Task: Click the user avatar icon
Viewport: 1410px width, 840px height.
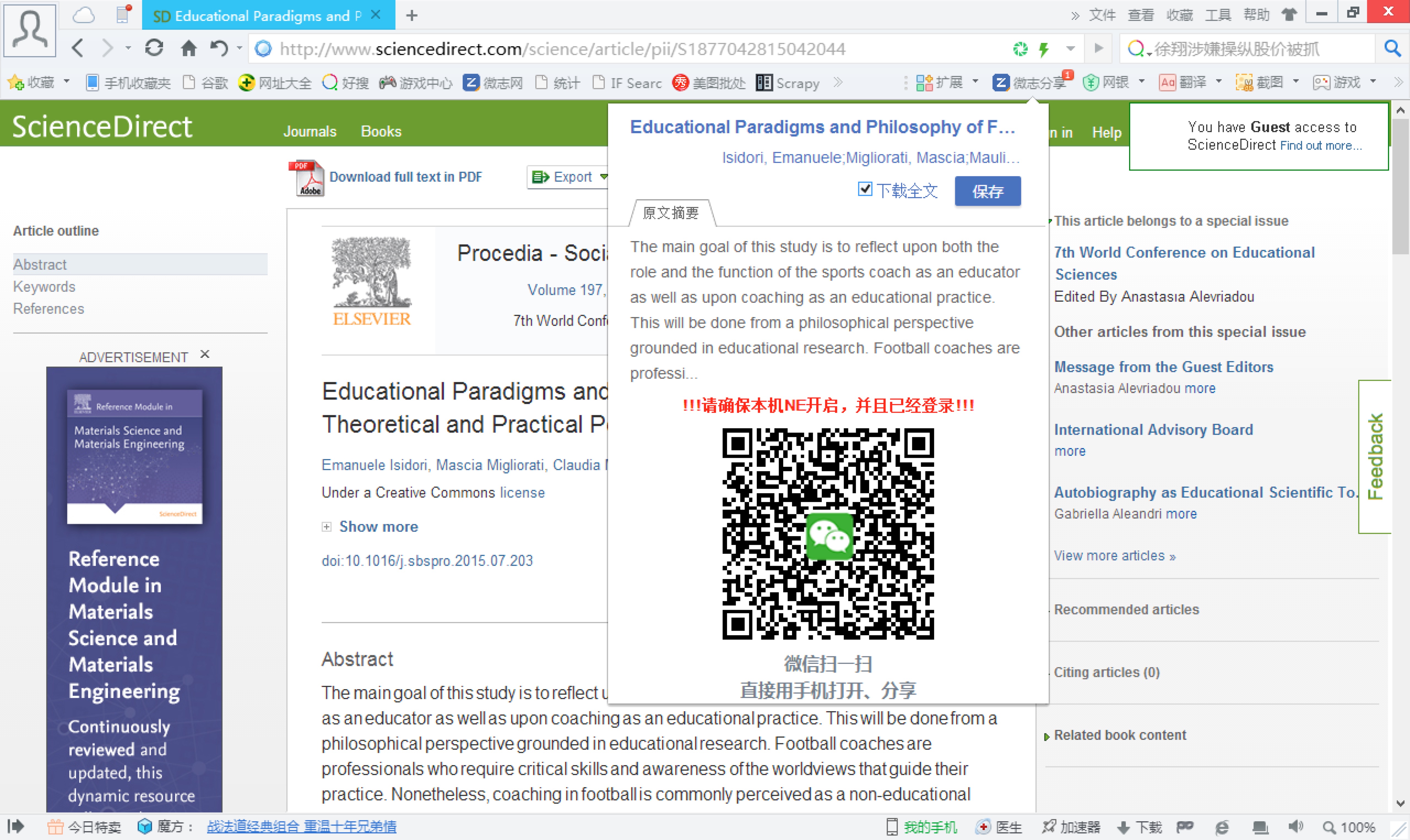Action: [x=29, y=30]
